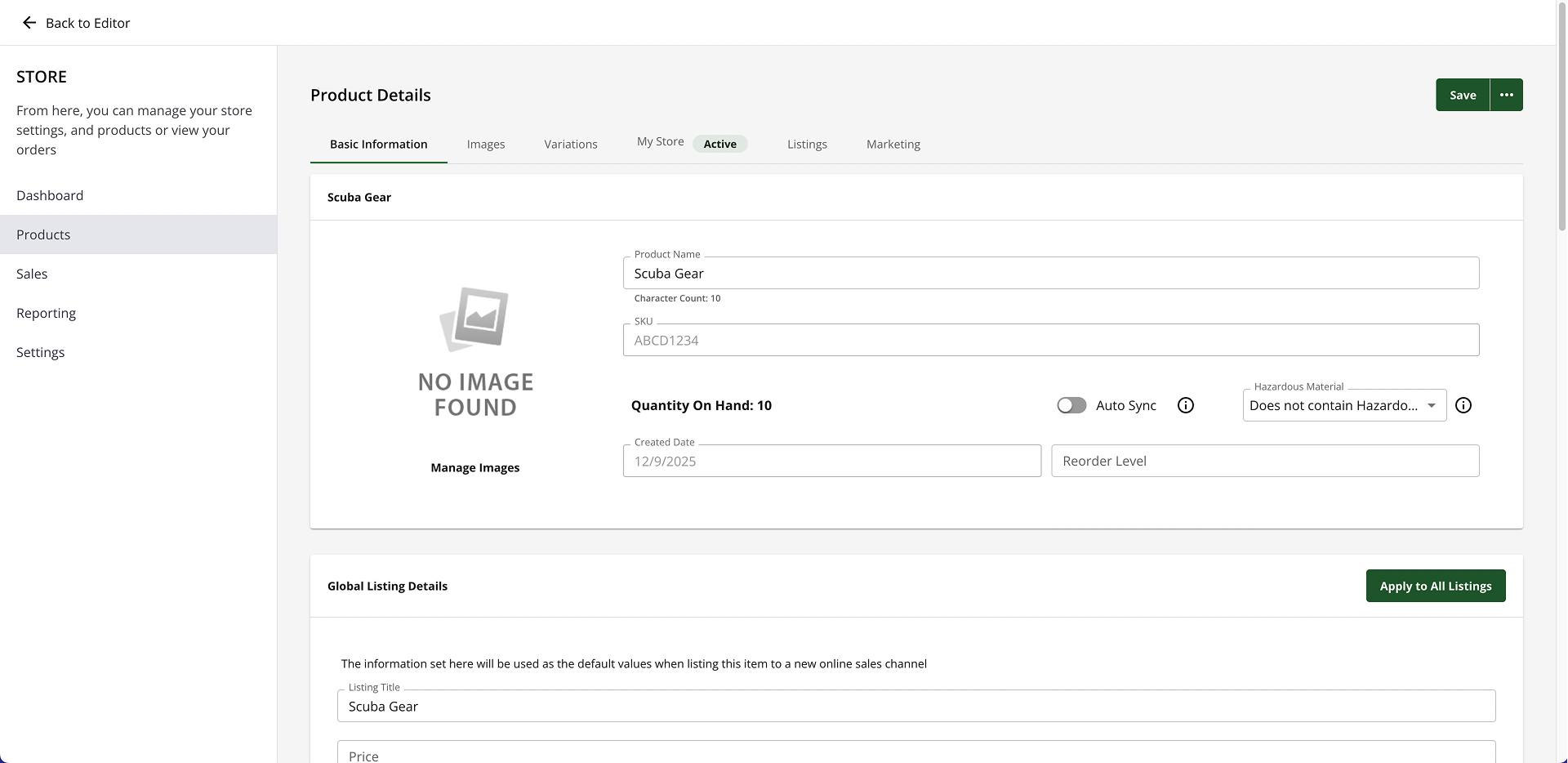Go to the My Store tab
1568x763 pixels.
click(661, 142)
